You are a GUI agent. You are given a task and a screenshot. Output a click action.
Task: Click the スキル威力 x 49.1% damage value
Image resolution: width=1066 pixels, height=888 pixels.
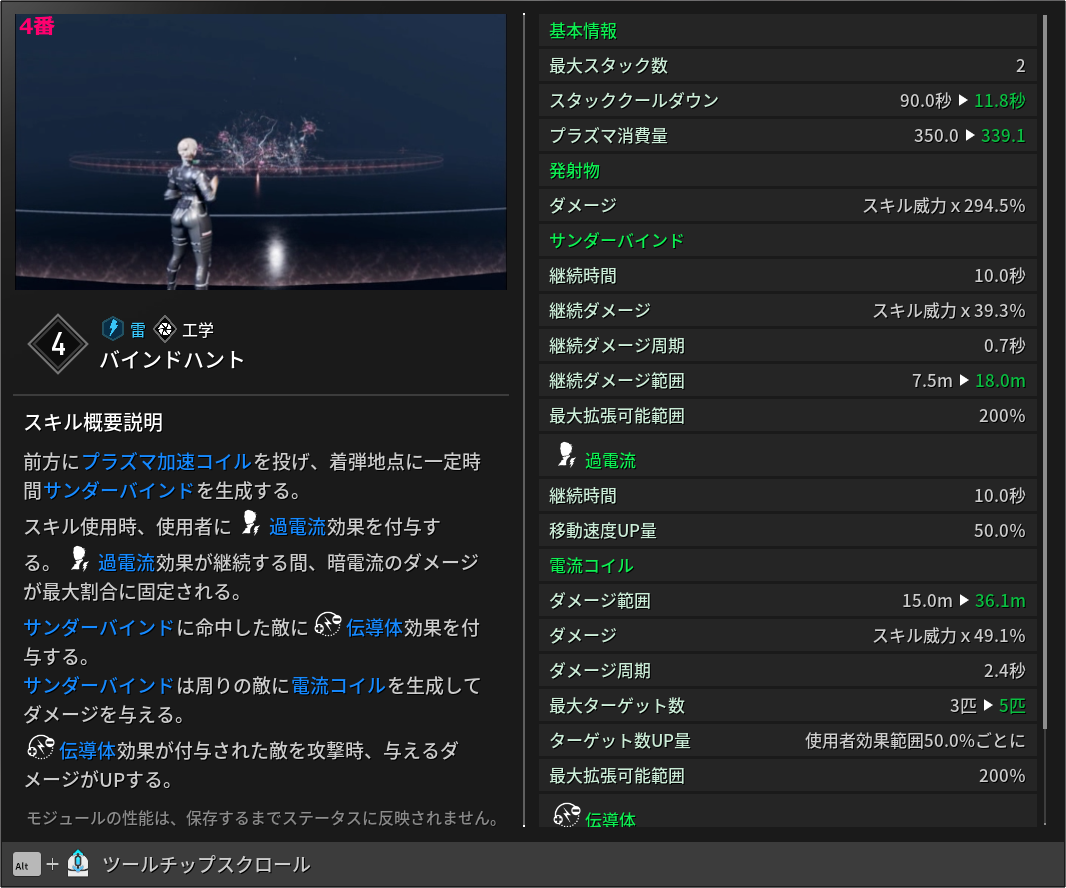948,636
